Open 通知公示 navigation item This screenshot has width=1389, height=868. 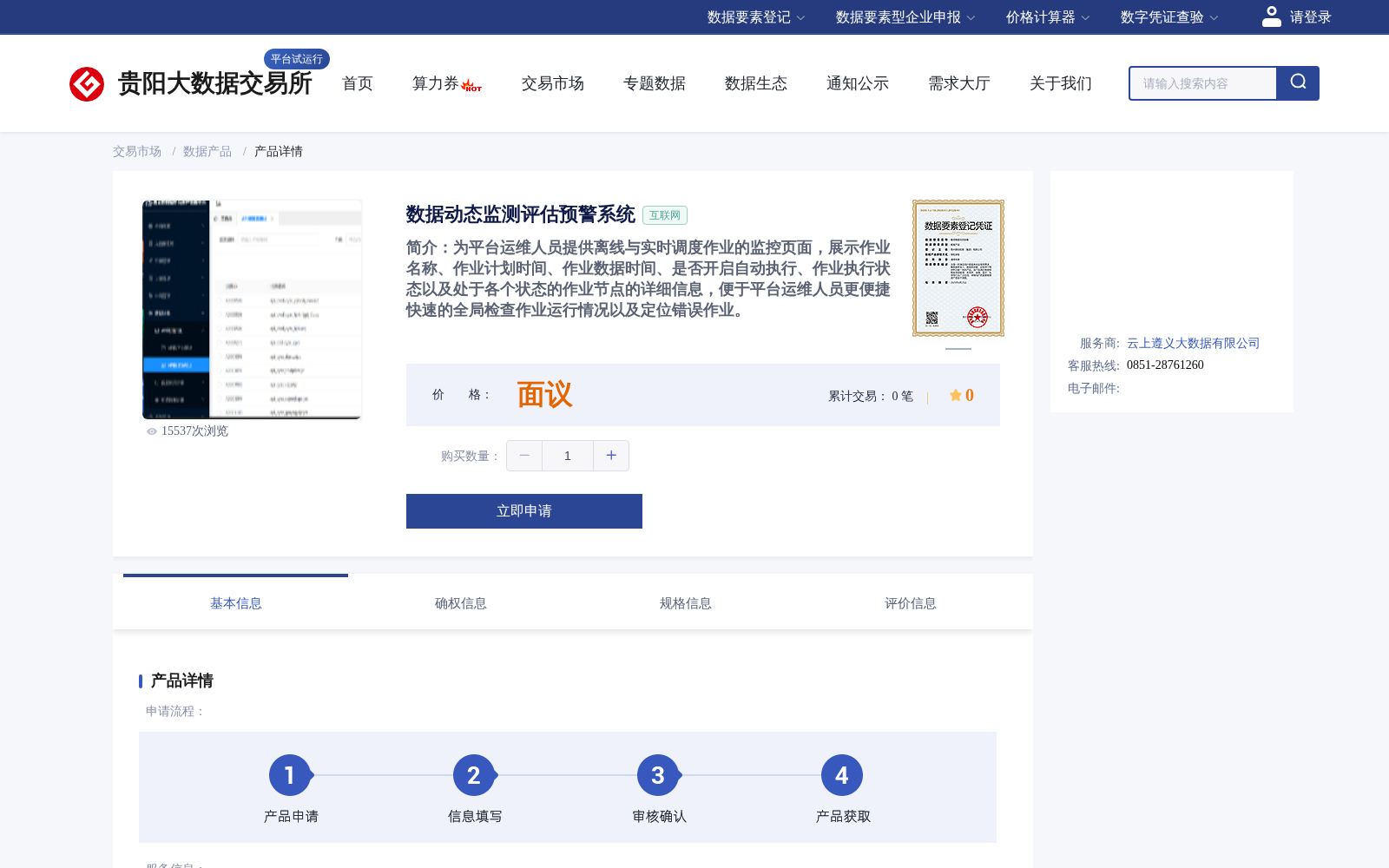click(x=858, y=83)
